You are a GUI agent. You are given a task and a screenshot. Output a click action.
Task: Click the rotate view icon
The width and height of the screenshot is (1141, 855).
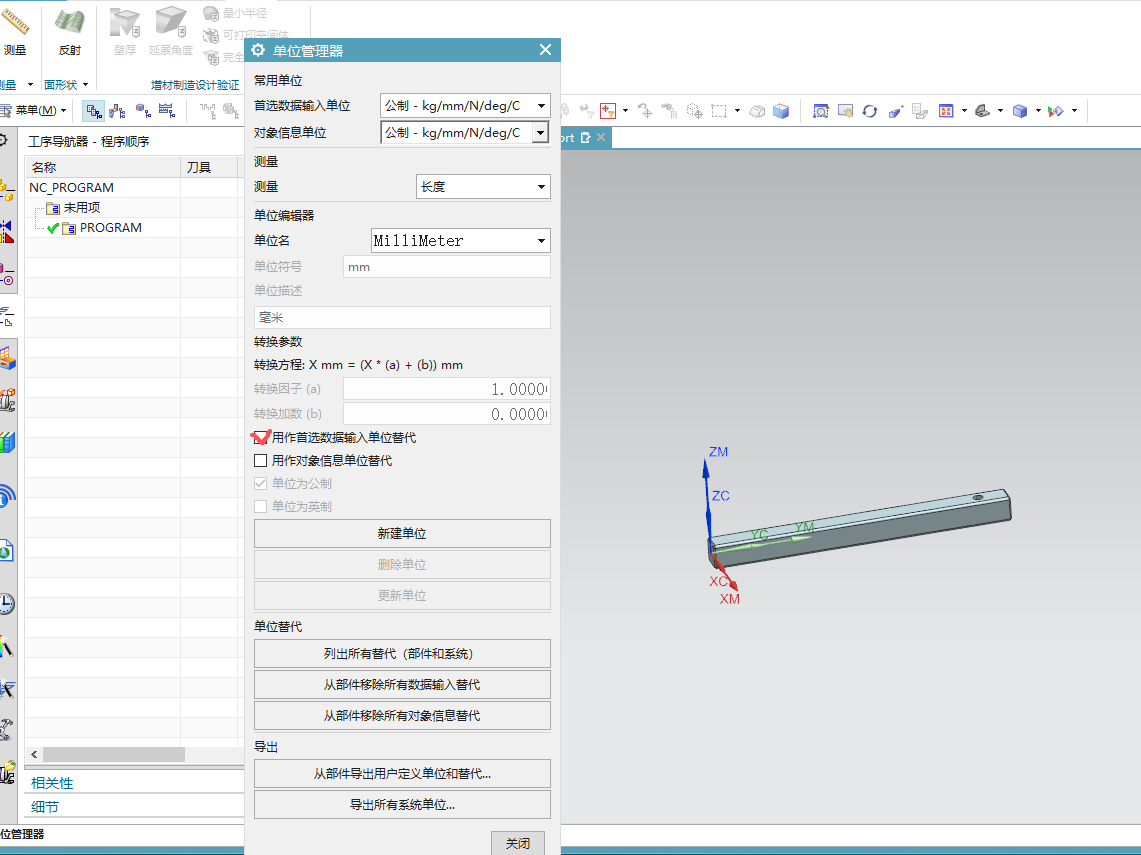[x=870, y=111]
